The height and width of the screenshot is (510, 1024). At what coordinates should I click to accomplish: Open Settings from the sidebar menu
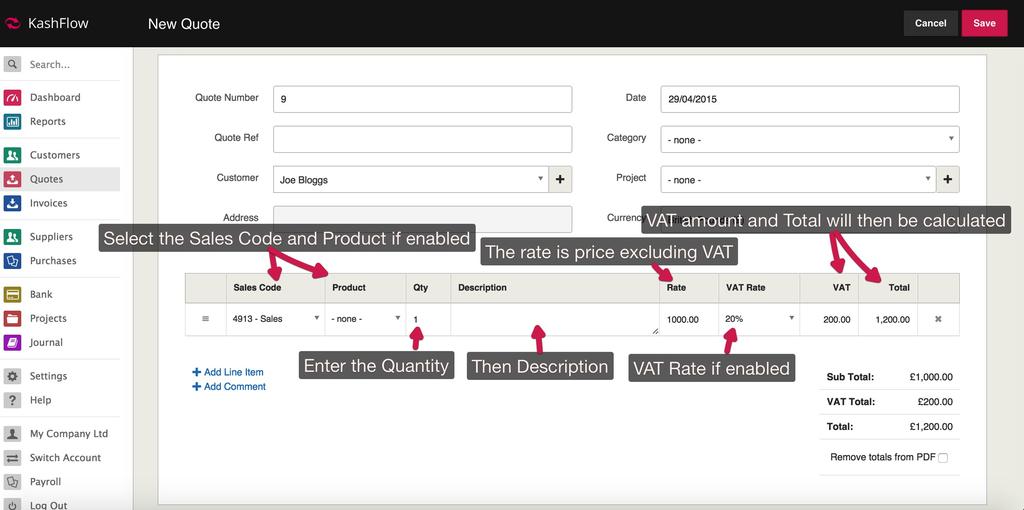pyautogui.click(x=48, y=377)
